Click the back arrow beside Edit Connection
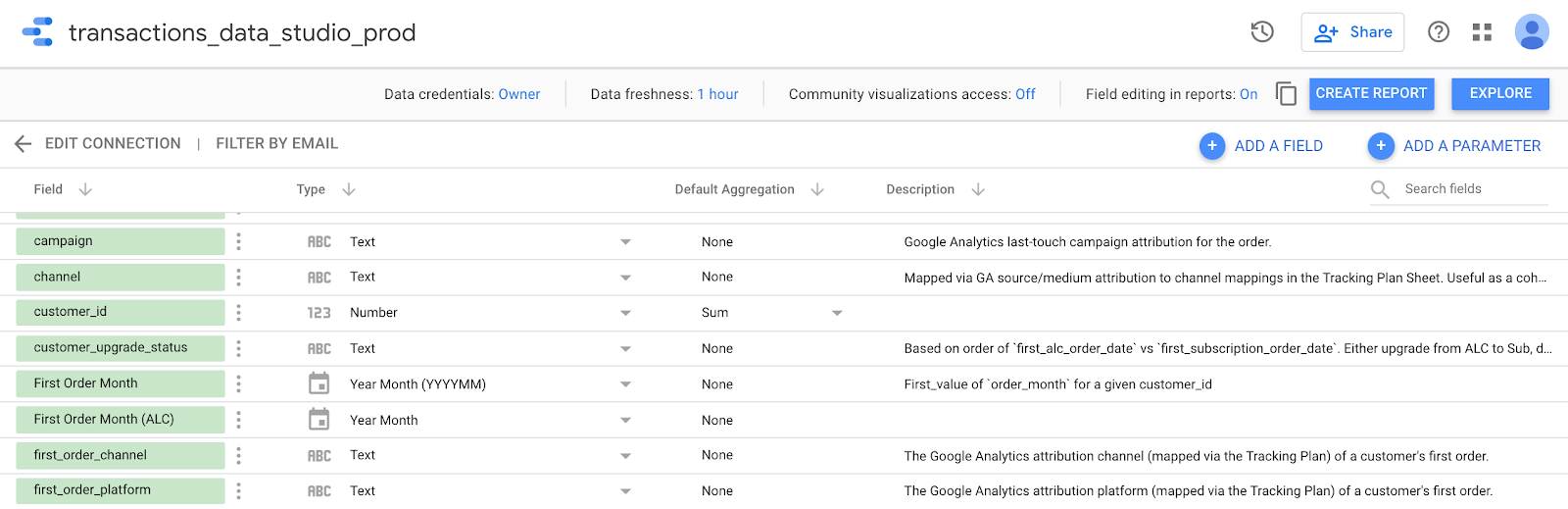 coord(24,144)
